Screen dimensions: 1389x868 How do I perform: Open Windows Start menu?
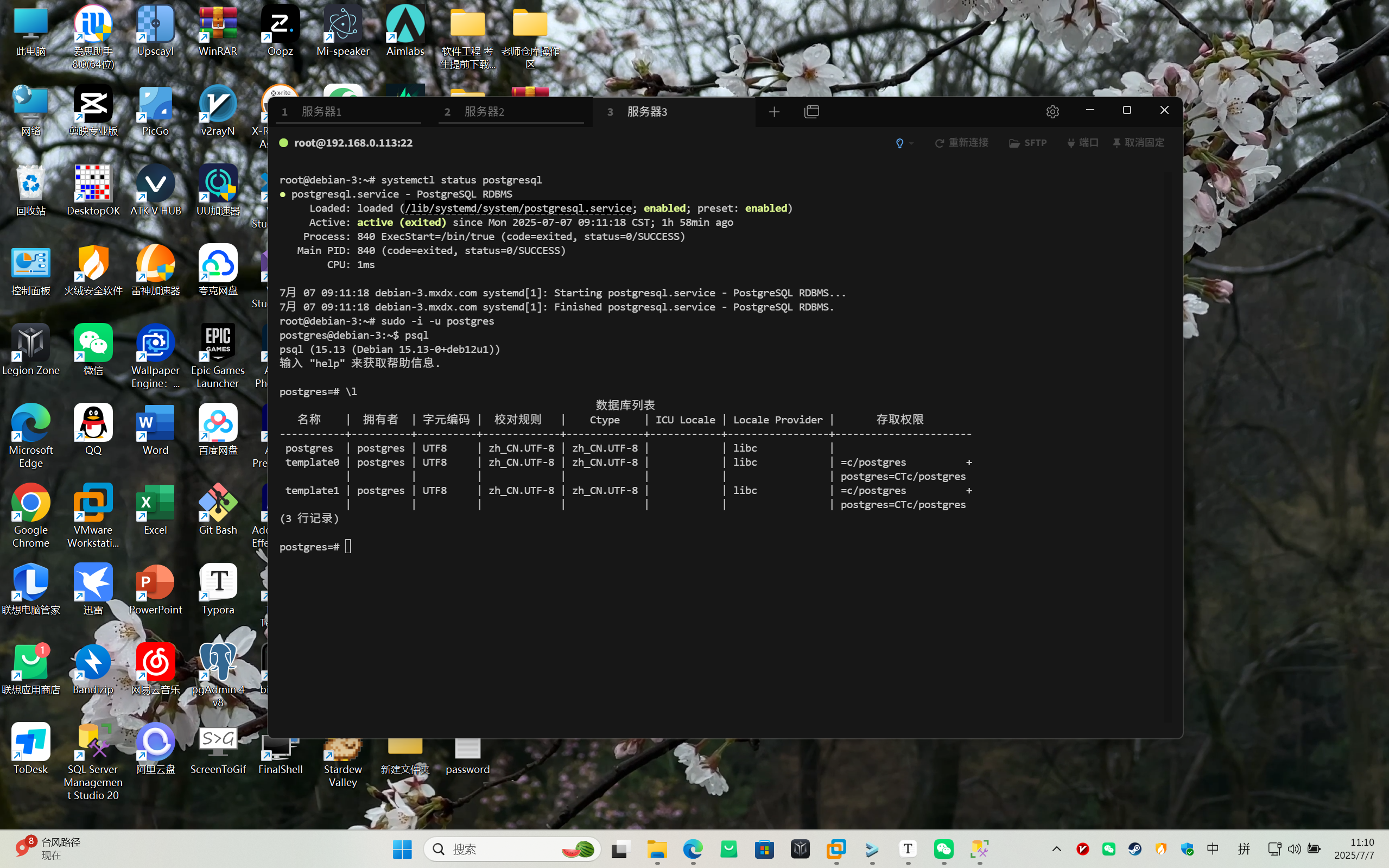tap(402, 849)
